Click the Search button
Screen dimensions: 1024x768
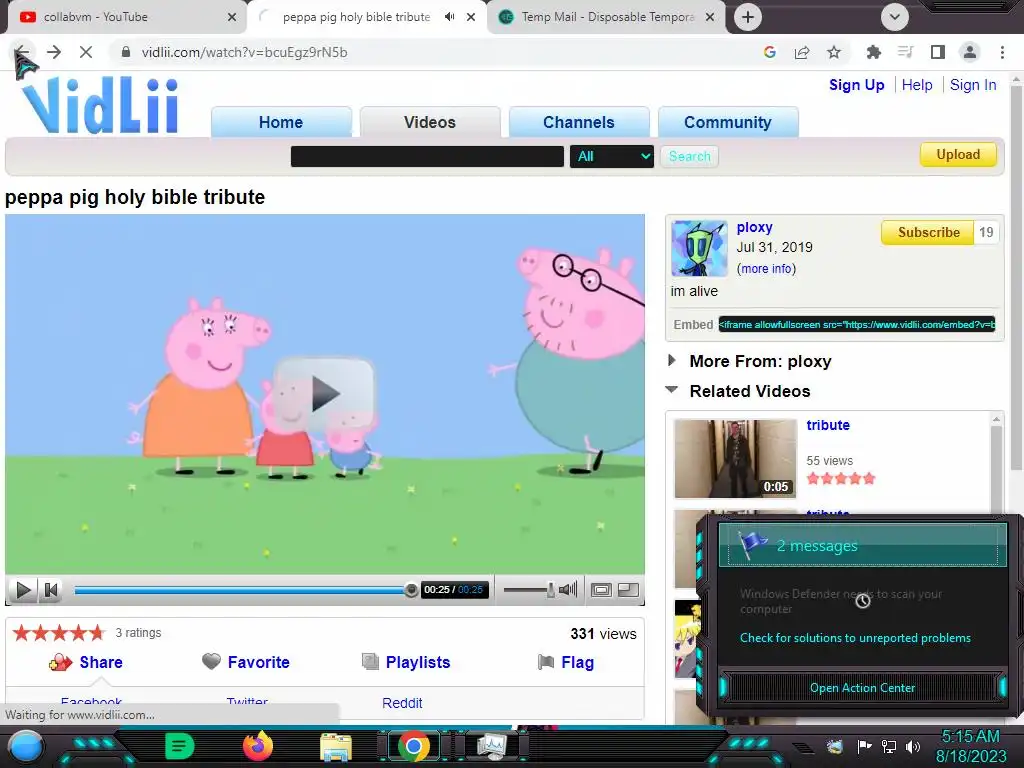click(x=690, y=157)
